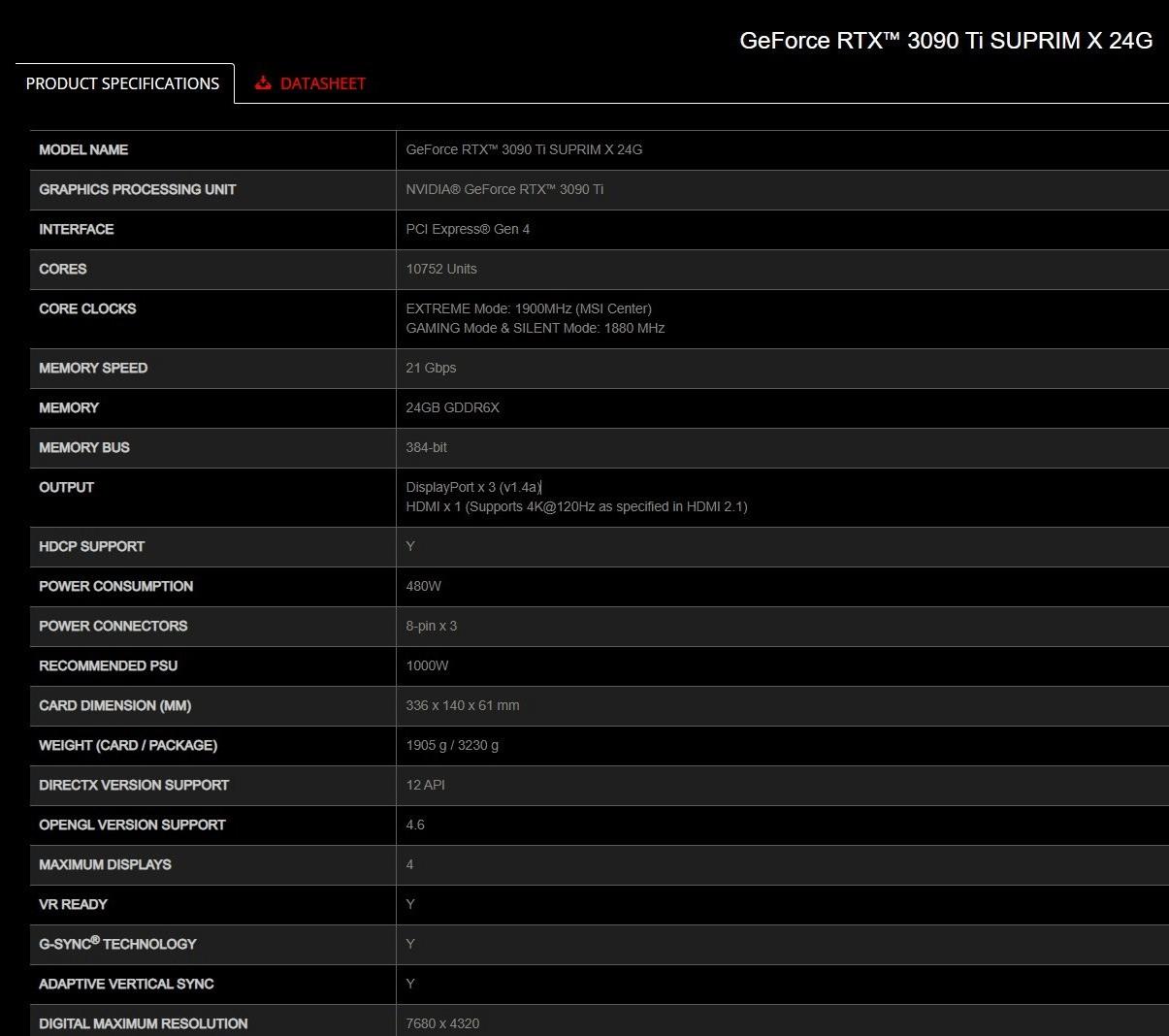Select the PRODUCT SPECIFICATIONS tab
The image size is (1169, 1036).
click(x=123, y=83)
